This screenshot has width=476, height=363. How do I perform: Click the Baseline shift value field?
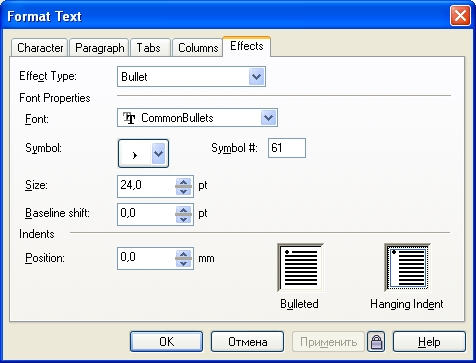tap(146, 214)
